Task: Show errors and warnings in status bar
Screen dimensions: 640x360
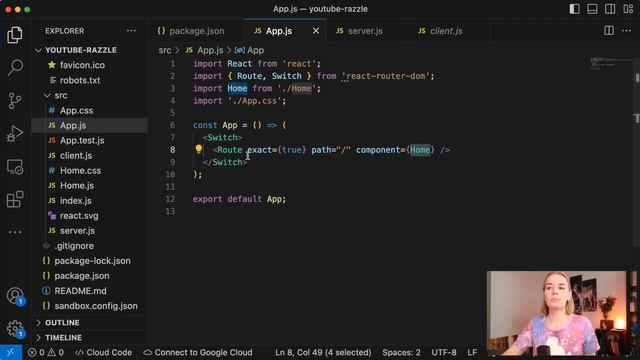Action: 46,352
